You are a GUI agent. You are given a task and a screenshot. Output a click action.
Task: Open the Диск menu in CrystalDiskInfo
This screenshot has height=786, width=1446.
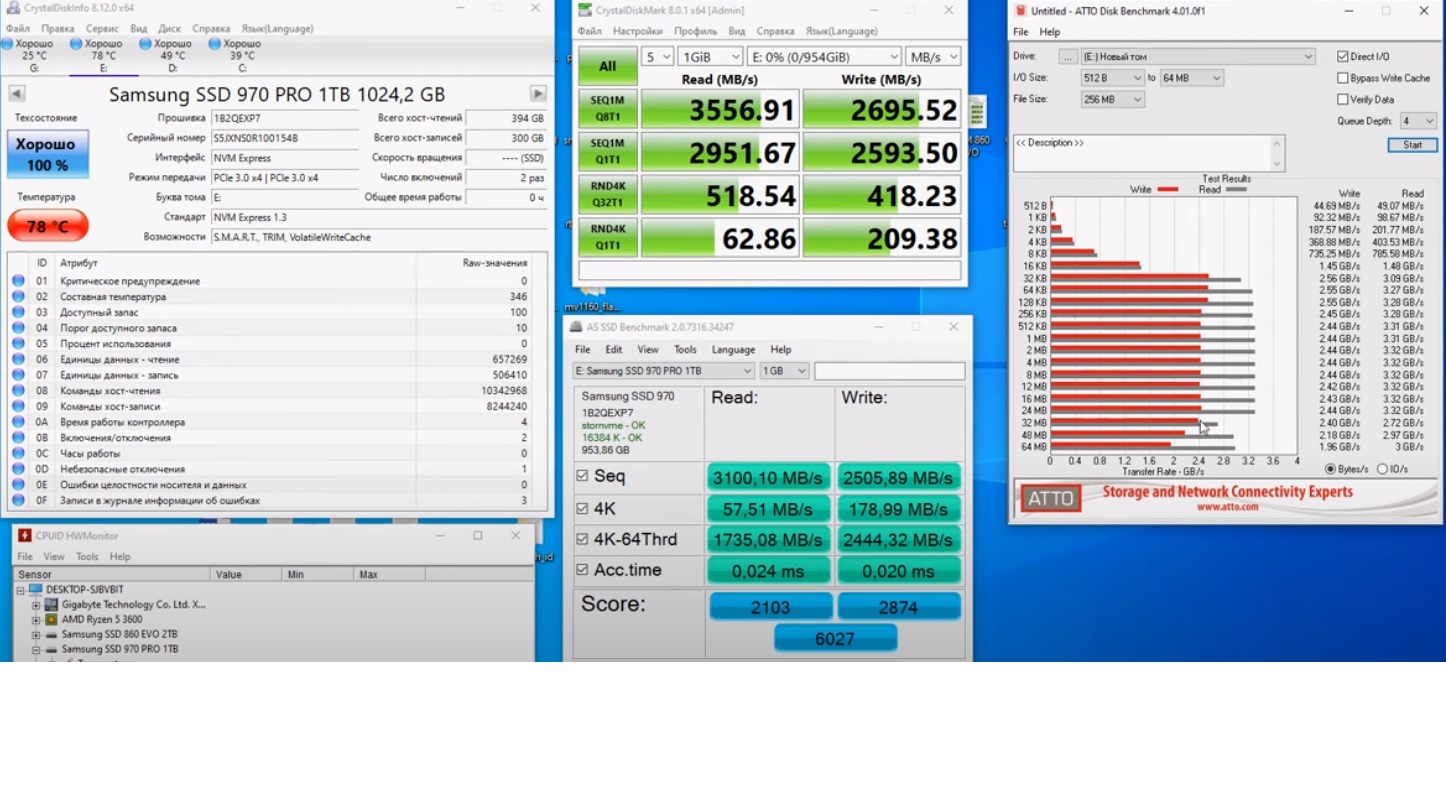(170, 29)
